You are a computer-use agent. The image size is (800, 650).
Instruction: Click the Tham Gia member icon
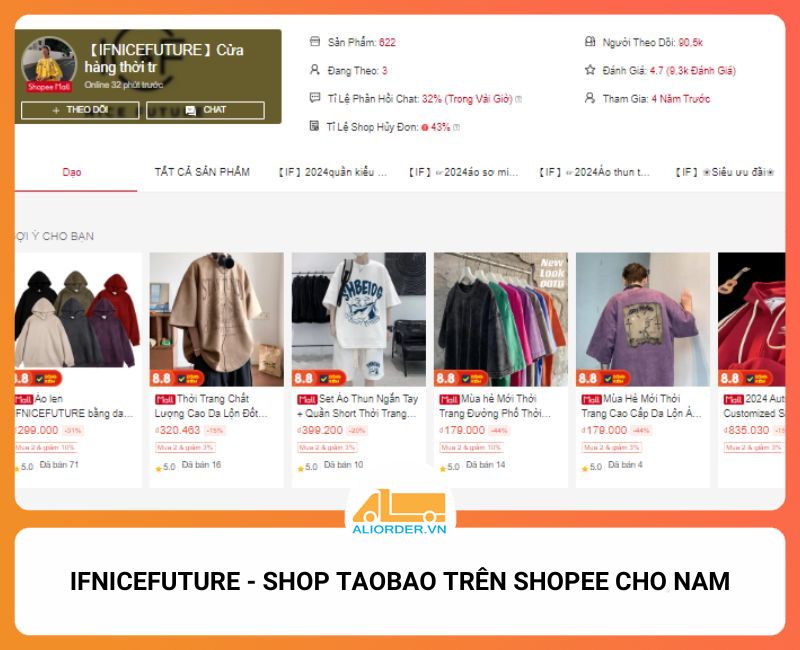[x=590, y=97]
